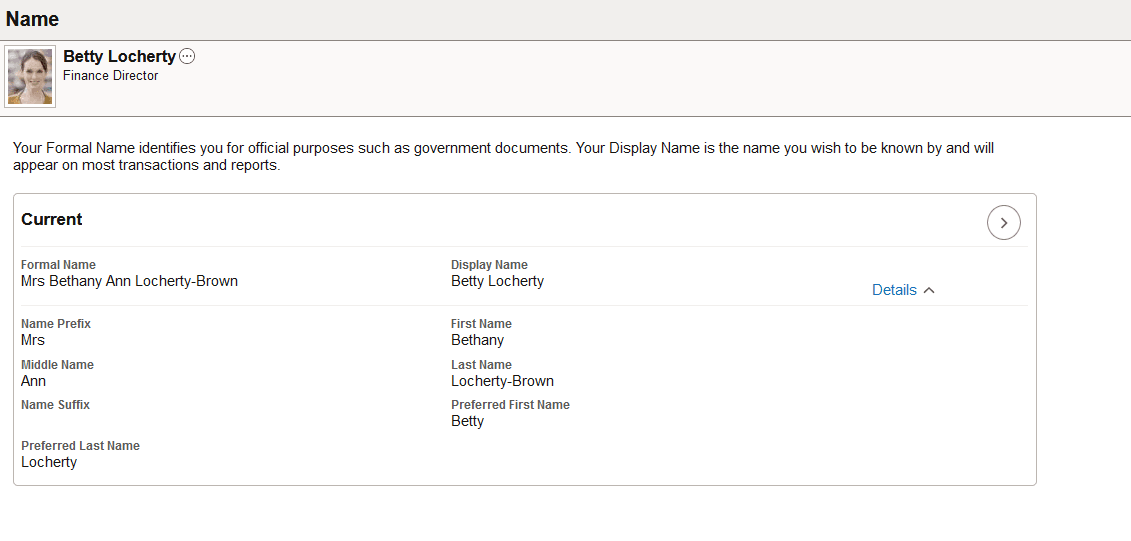
Task: Click the Formal Name label
Action: click(x=58, y=265)
